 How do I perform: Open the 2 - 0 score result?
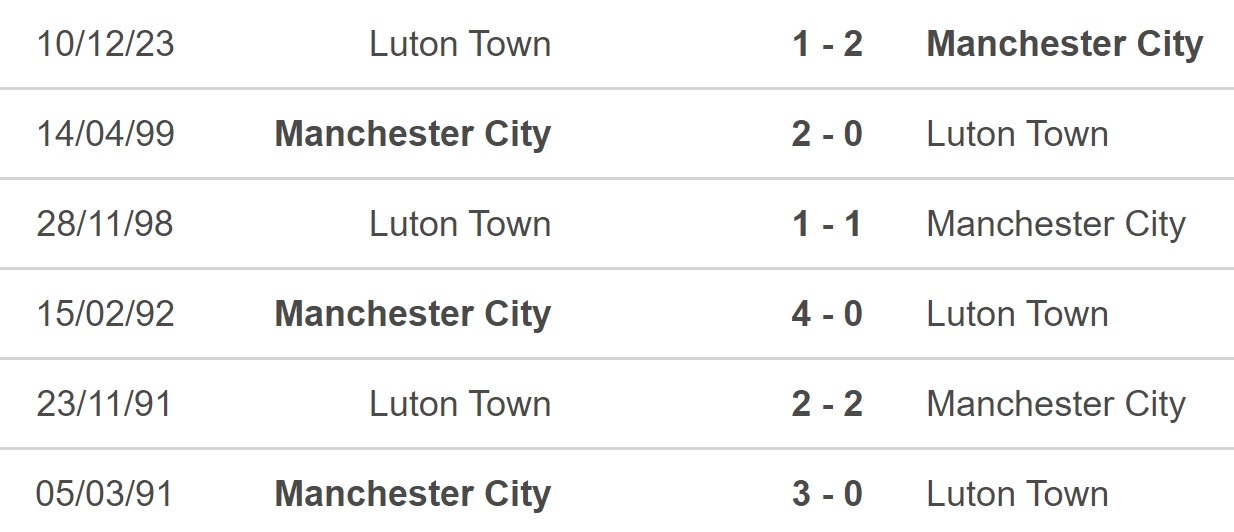[827, 134]
